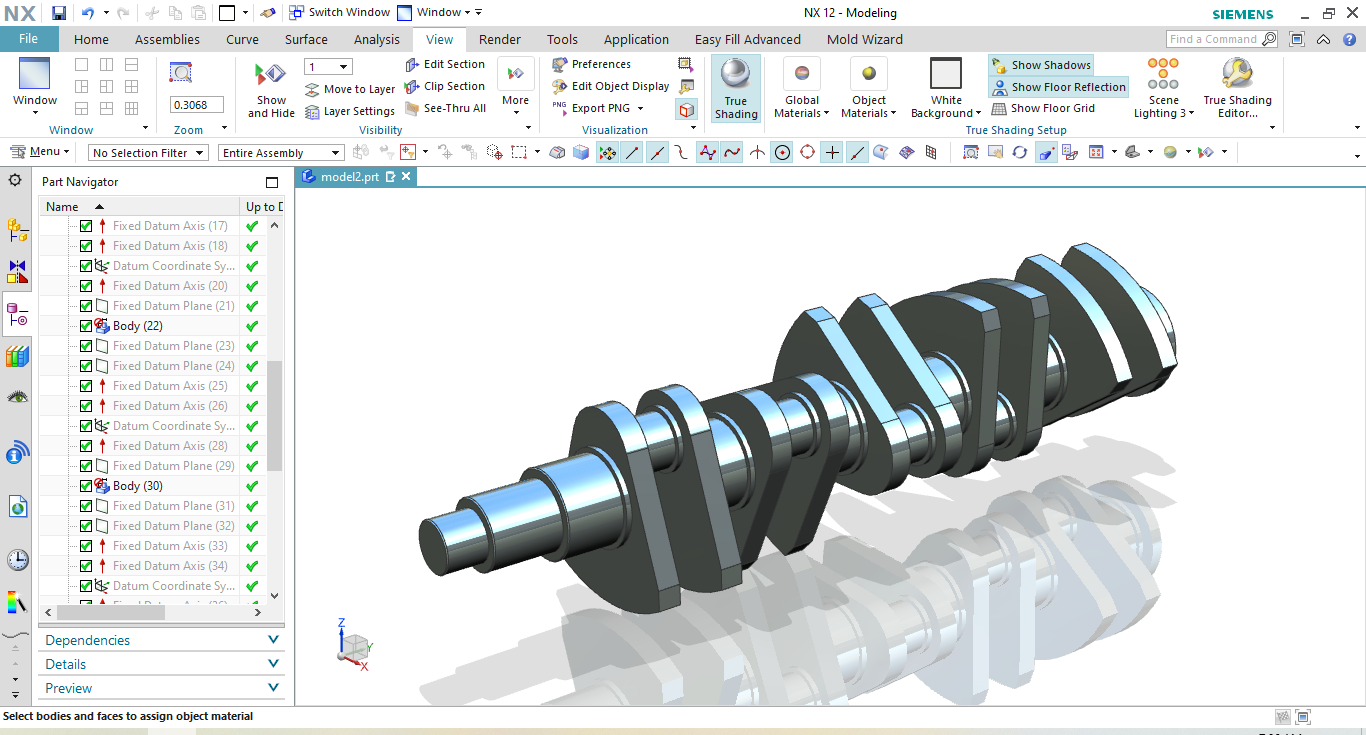The width and height of the screenshot is (1366, 735).
Task: Click the zoom scale value field 0.3068
Action: click(197, 105)
